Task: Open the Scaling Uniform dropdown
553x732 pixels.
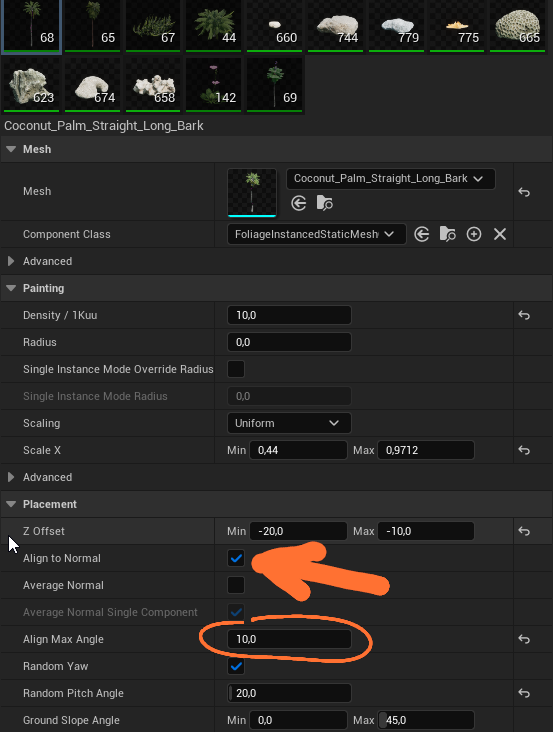Action: [289, 423]
